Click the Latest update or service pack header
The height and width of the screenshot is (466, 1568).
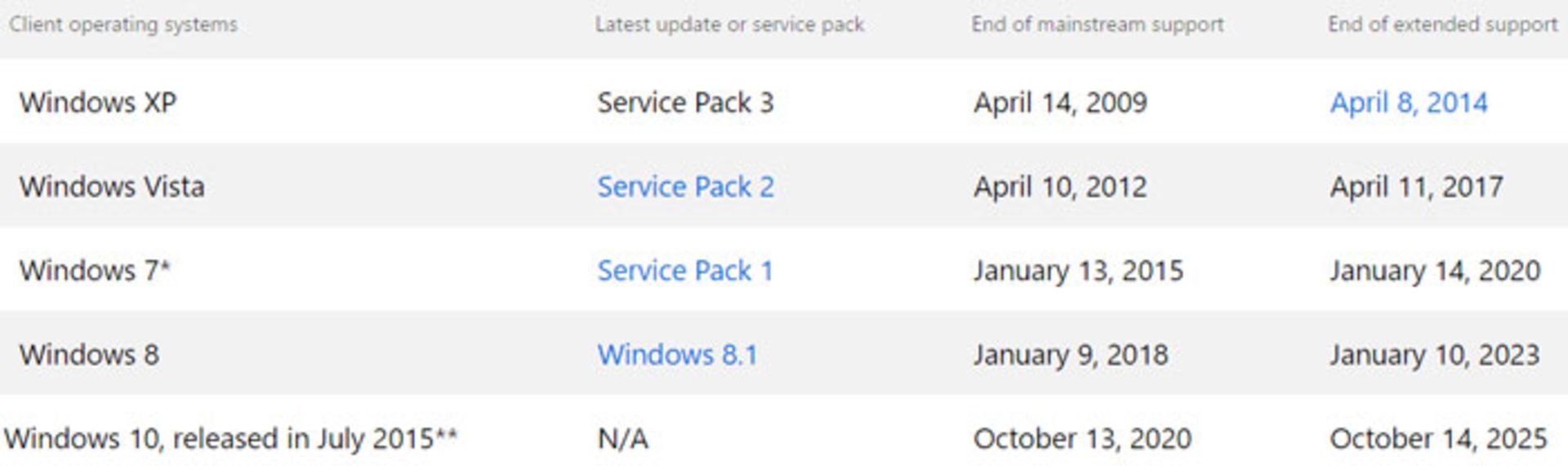pos(729,24)
